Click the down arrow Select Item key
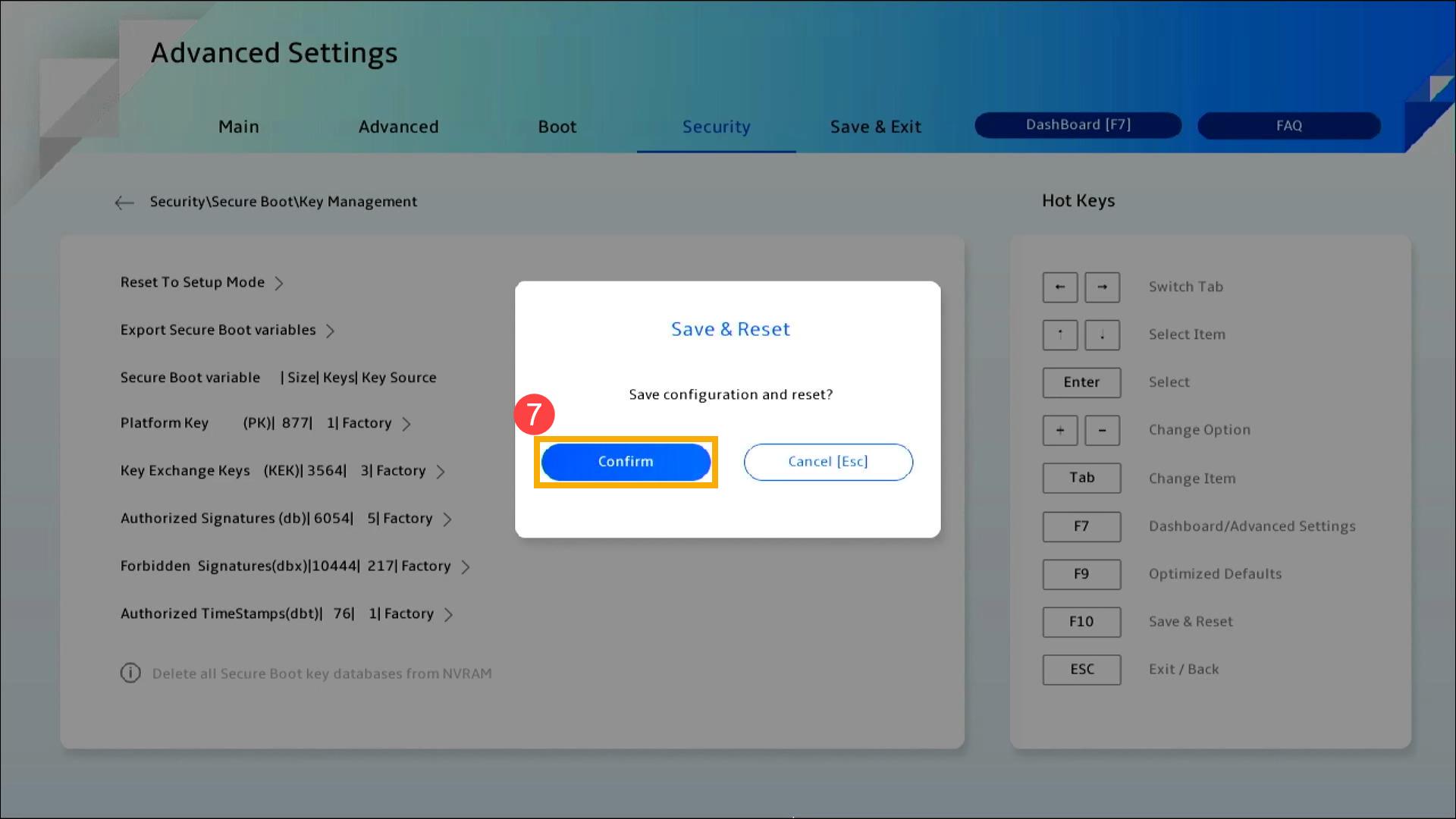 [1102, 335]
